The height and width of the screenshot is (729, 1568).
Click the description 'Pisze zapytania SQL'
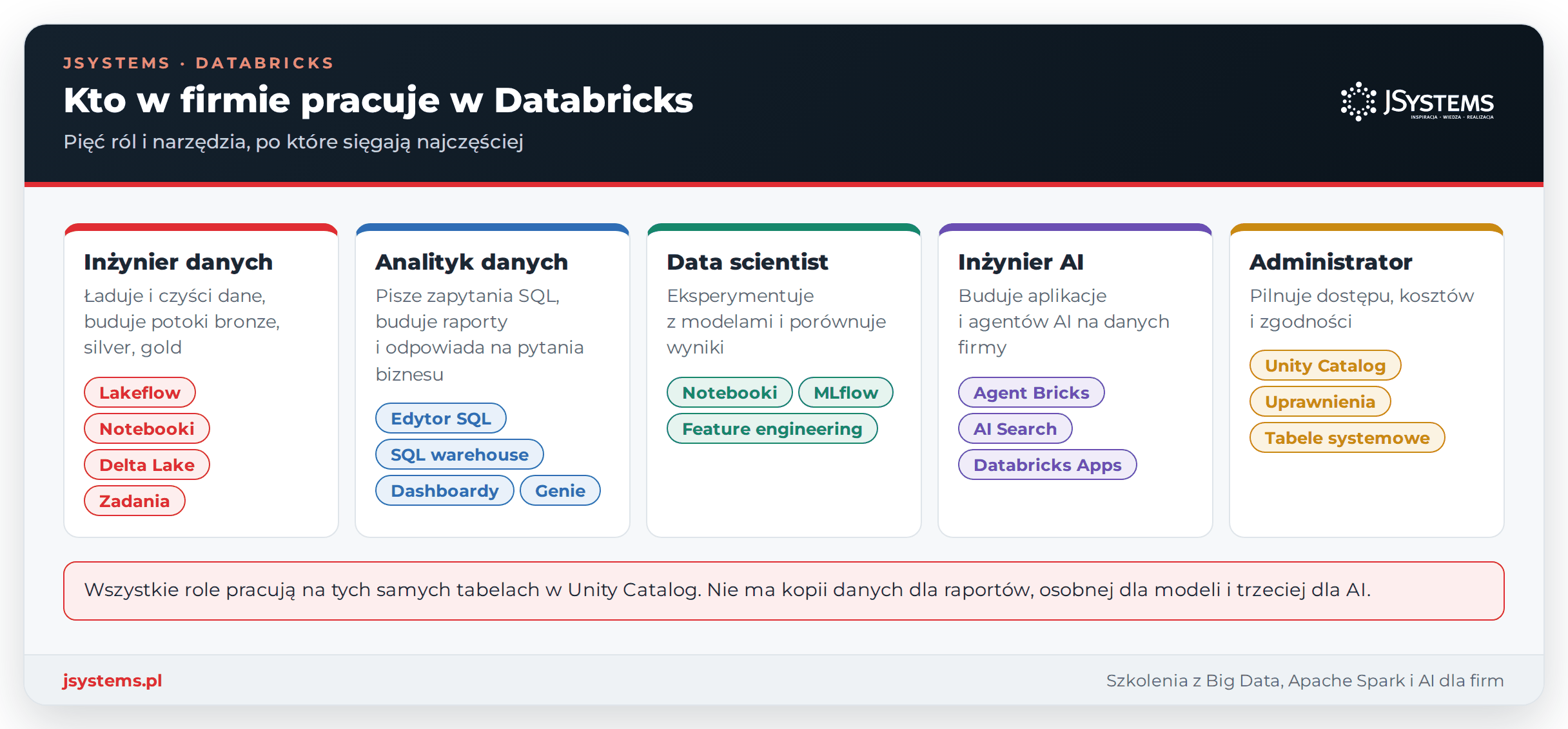(480, 334)
